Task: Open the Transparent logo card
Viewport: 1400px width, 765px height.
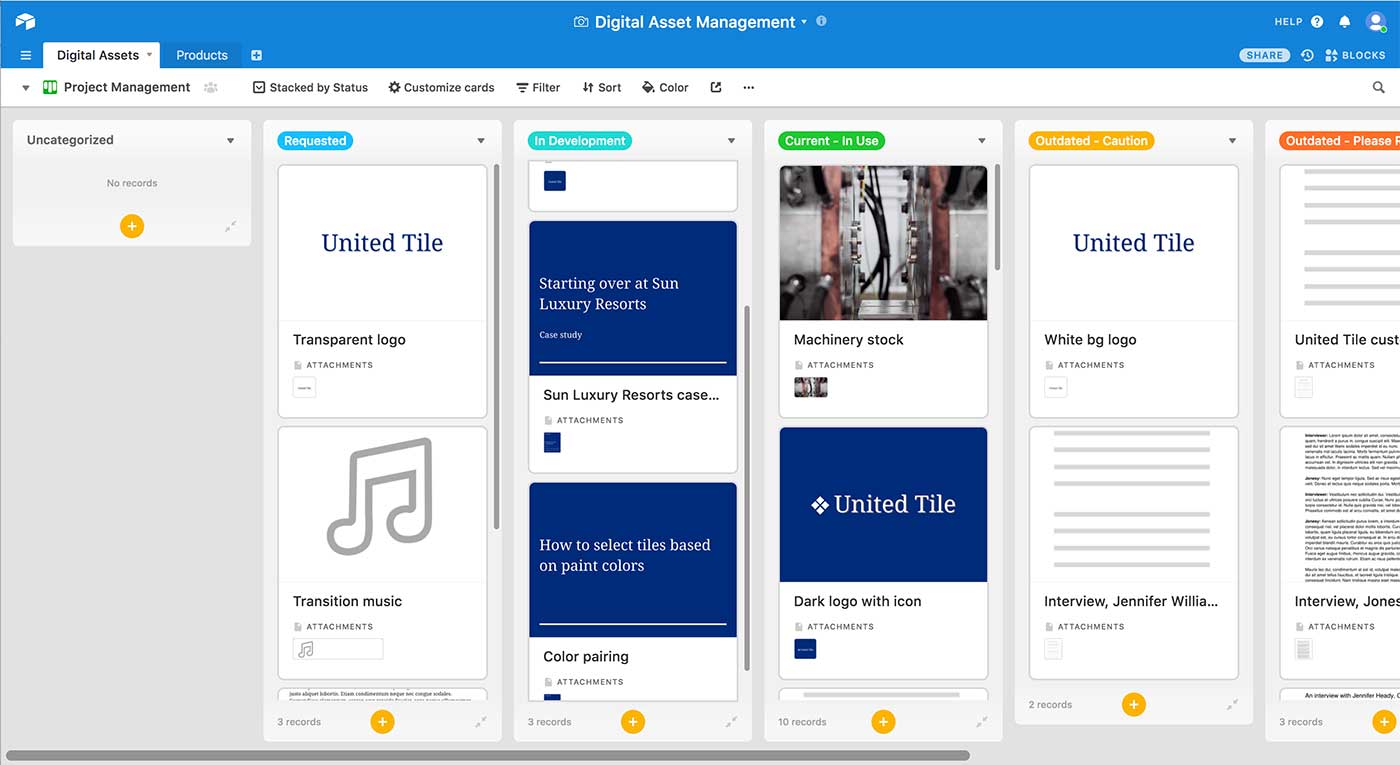Action: point(382,291)
